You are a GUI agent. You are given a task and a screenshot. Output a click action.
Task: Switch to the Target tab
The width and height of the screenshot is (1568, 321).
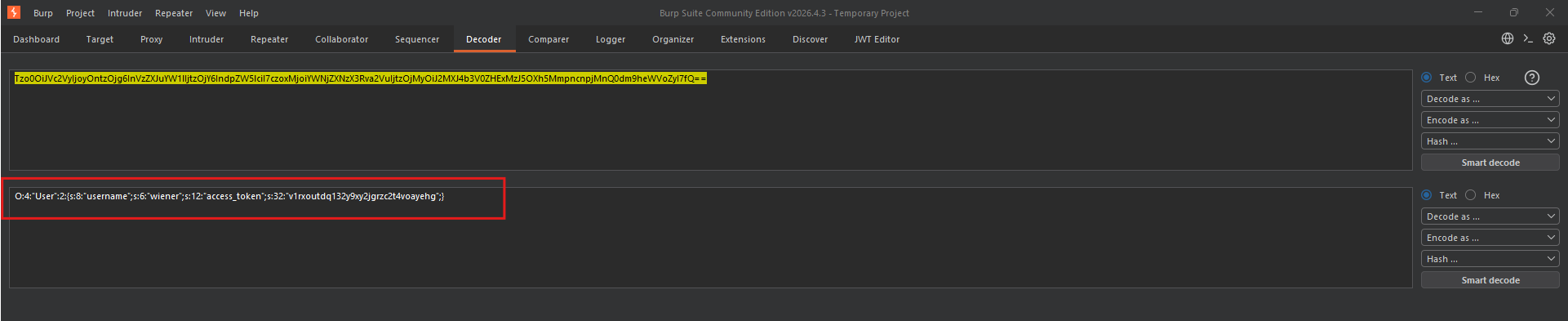coord(100,39)
